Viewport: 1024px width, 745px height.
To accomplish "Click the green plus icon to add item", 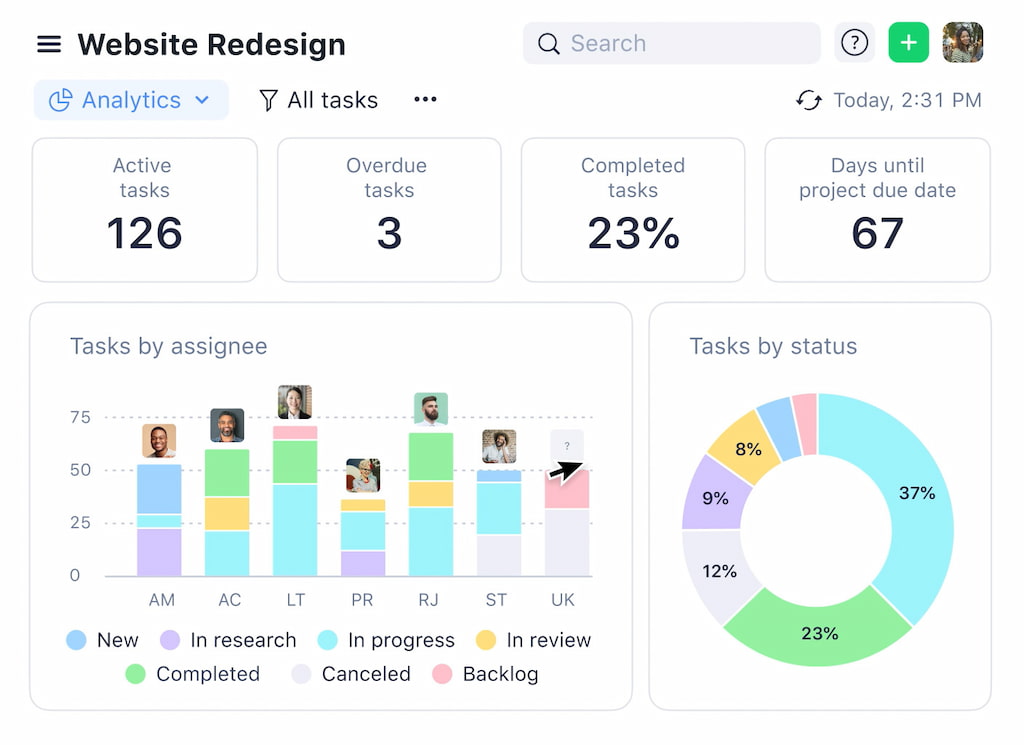I will (908, 43).
